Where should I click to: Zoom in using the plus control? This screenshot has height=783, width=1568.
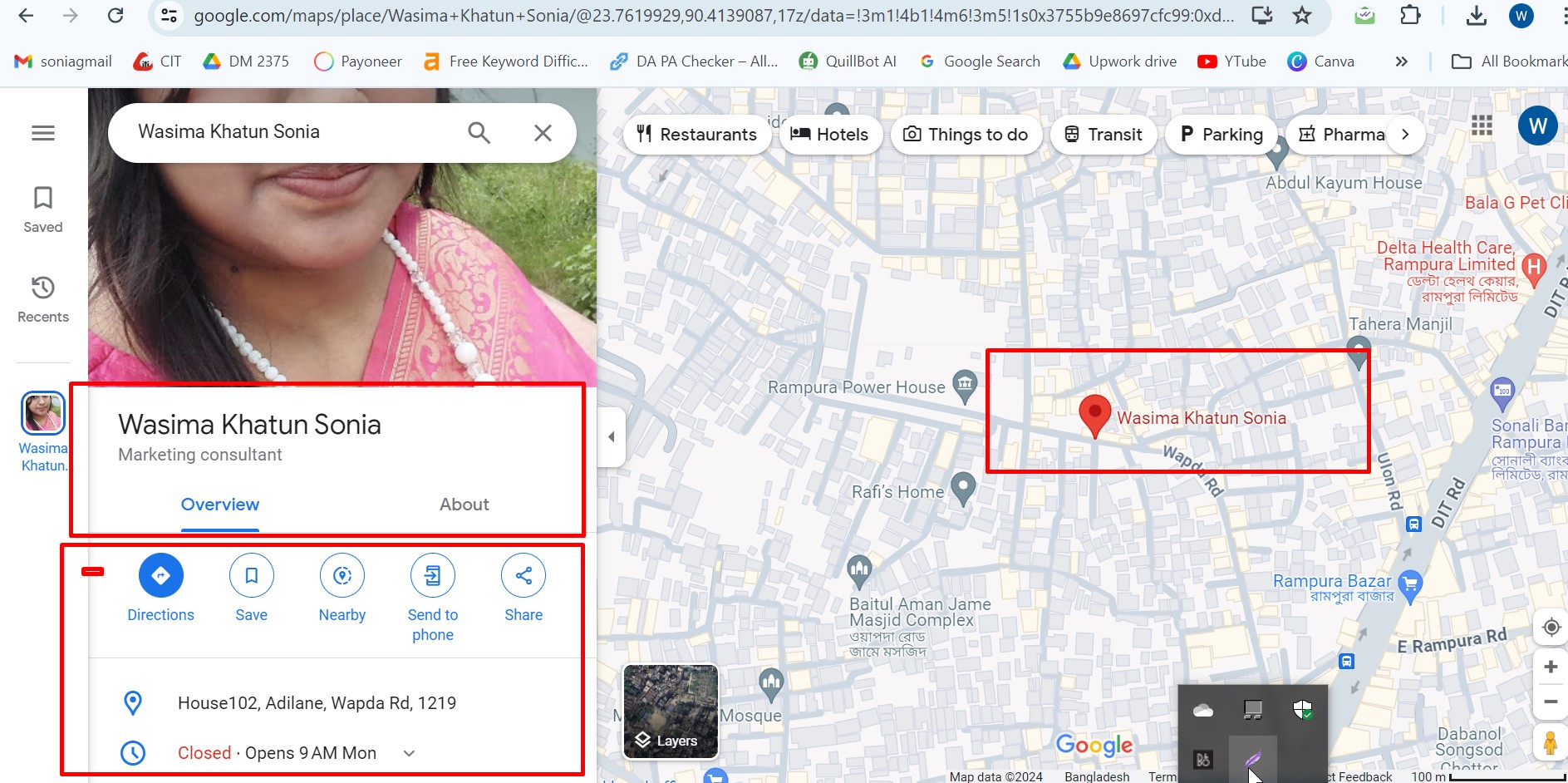(1551, 666)
